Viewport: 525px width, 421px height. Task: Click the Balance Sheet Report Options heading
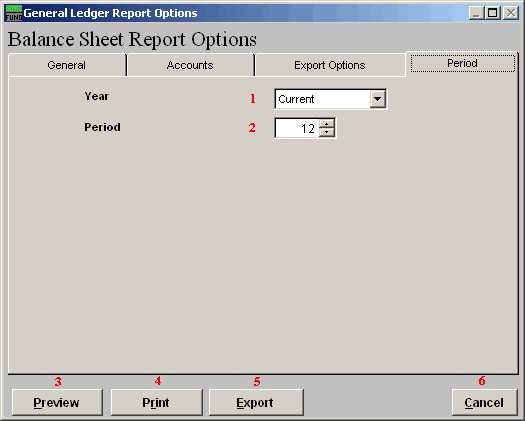click(x=132, y=40)
